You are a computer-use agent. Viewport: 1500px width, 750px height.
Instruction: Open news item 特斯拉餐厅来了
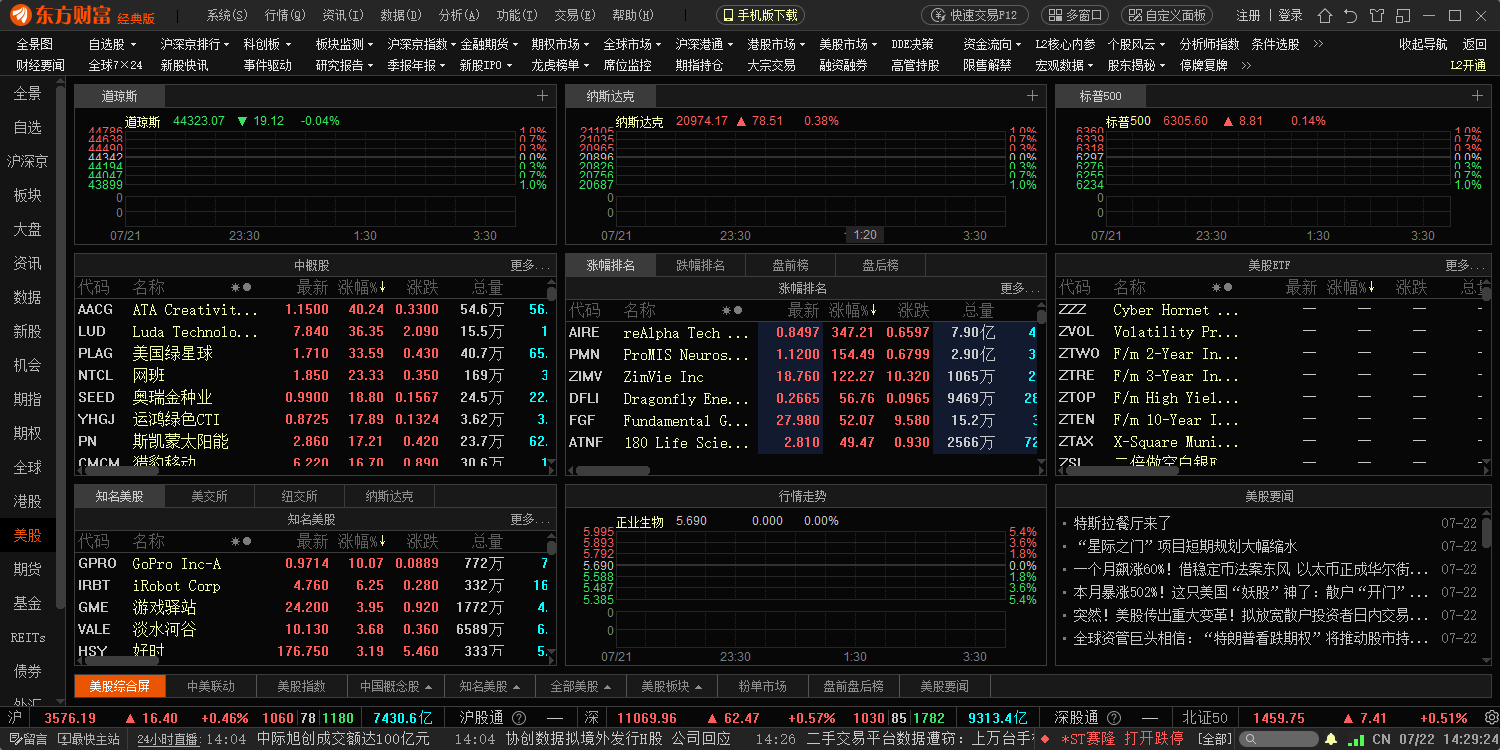[1122, 523]
